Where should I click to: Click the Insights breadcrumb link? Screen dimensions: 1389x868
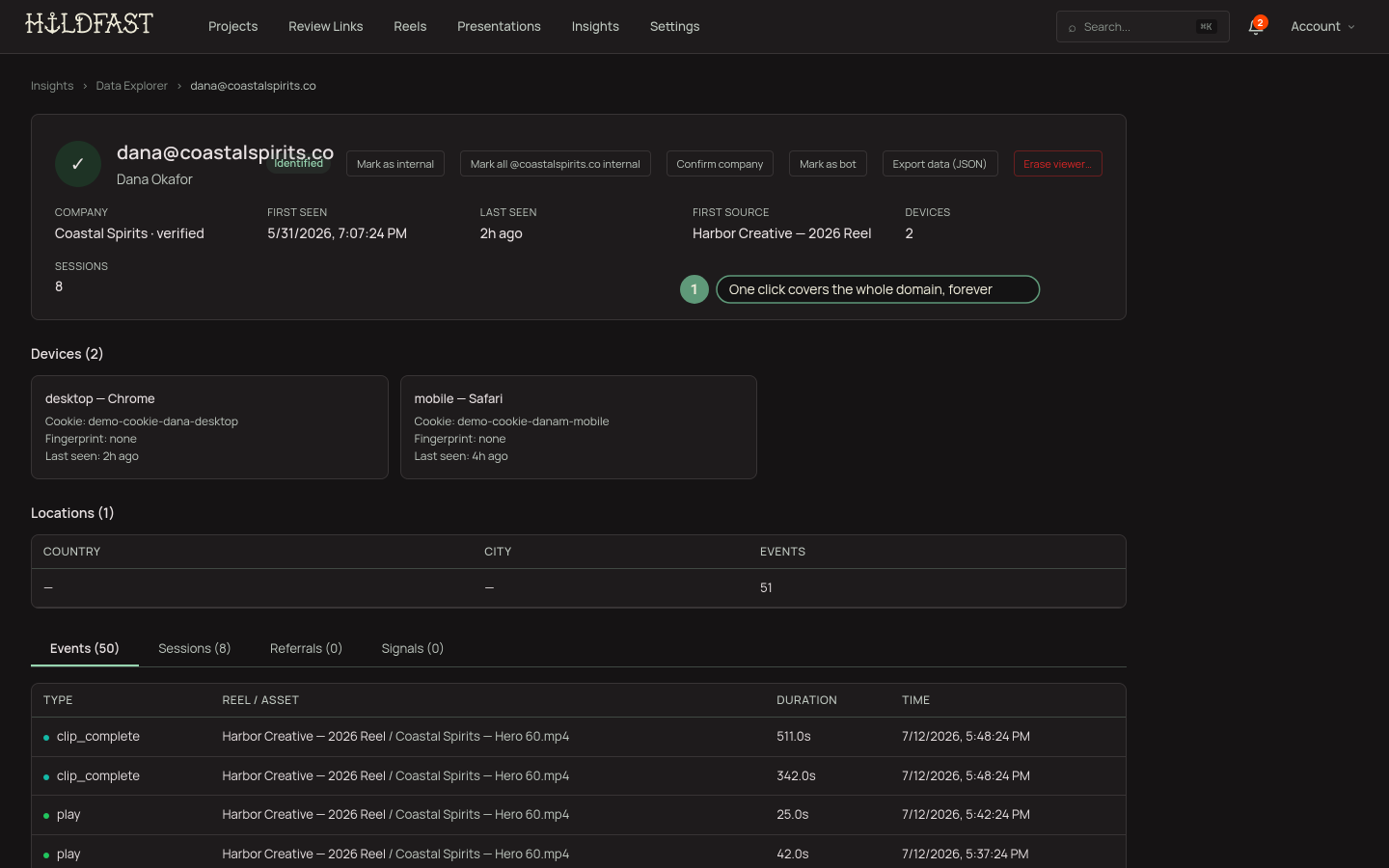[x=52, y=86]
